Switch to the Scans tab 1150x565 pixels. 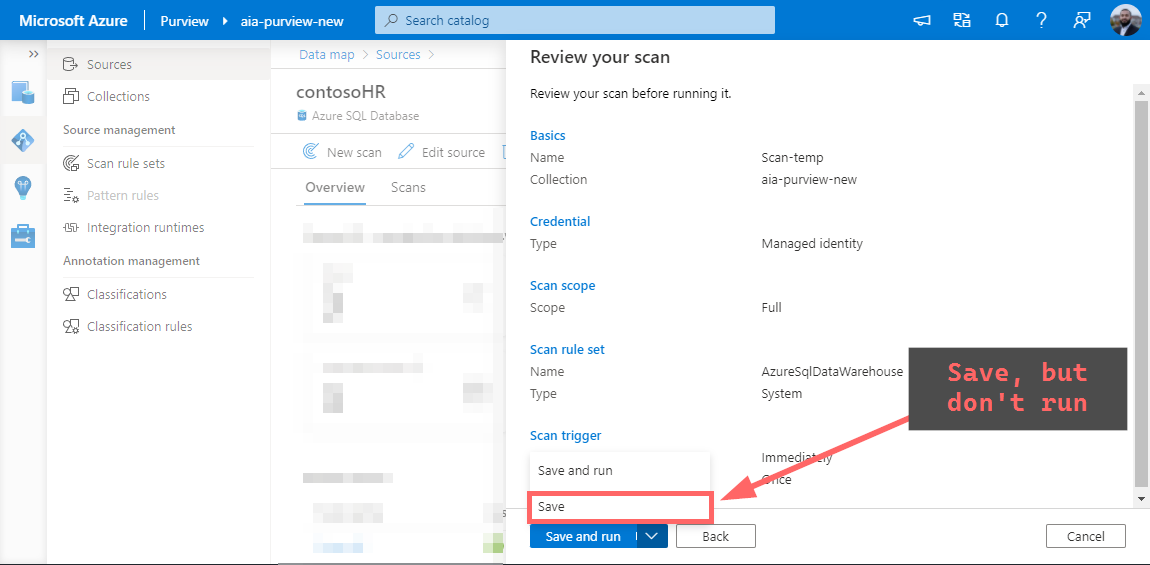point(408,187)
